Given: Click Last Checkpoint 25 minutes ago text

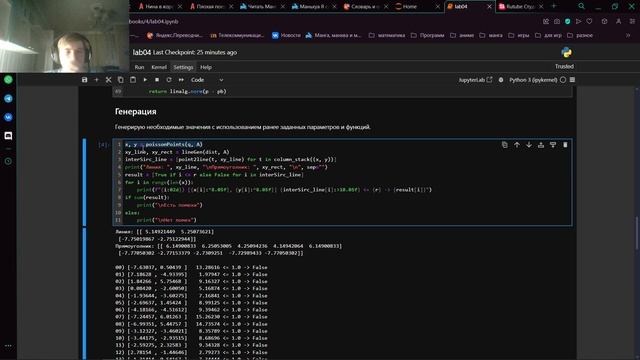Looking at the screenshot, I should [195, 52].
